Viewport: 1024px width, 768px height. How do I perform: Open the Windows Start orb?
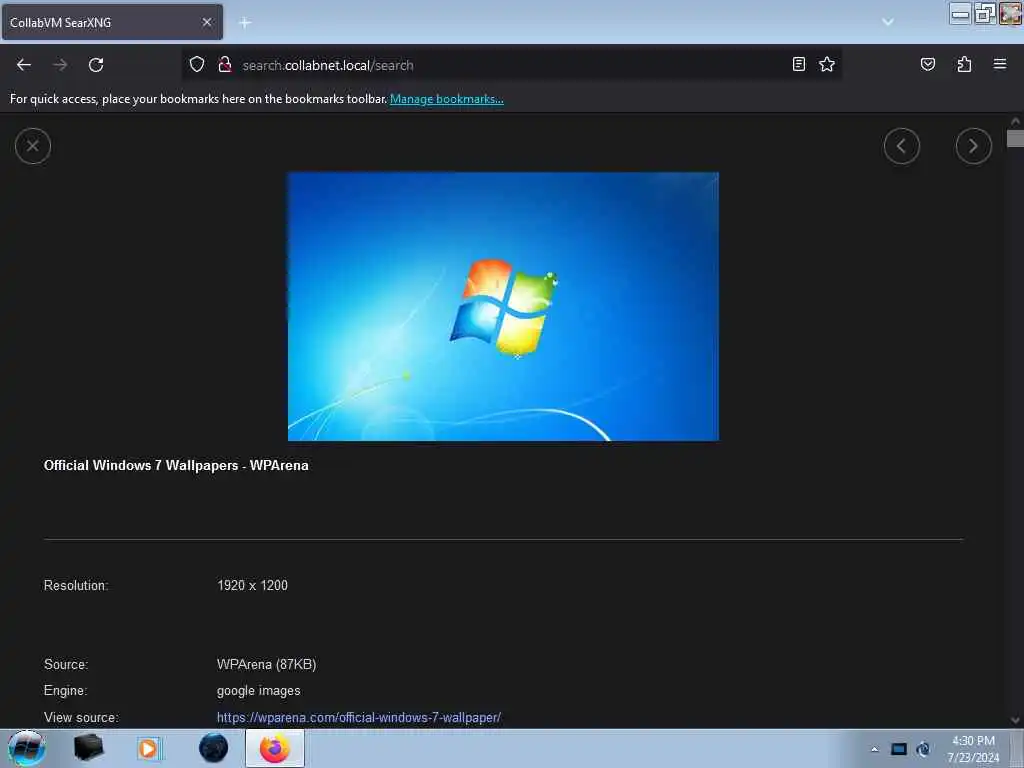point(27,748)
